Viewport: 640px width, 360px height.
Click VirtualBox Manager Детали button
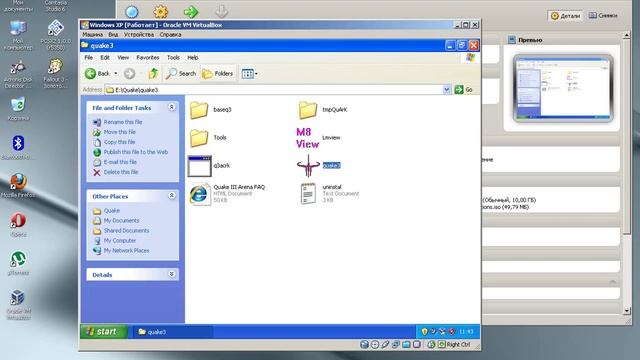565,16
